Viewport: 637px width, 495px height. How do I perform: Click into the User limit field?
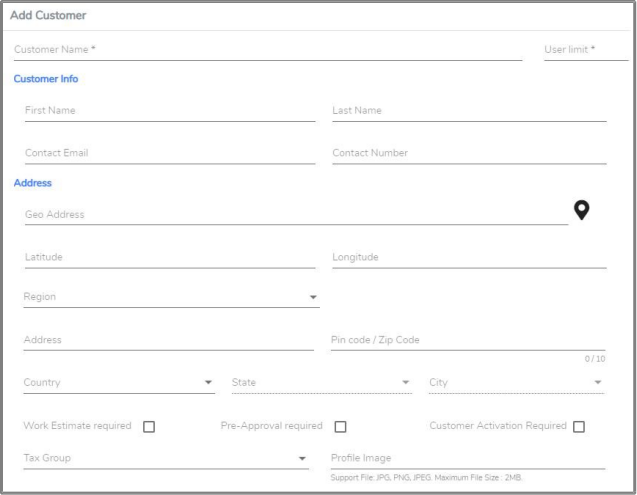(586, 50)
